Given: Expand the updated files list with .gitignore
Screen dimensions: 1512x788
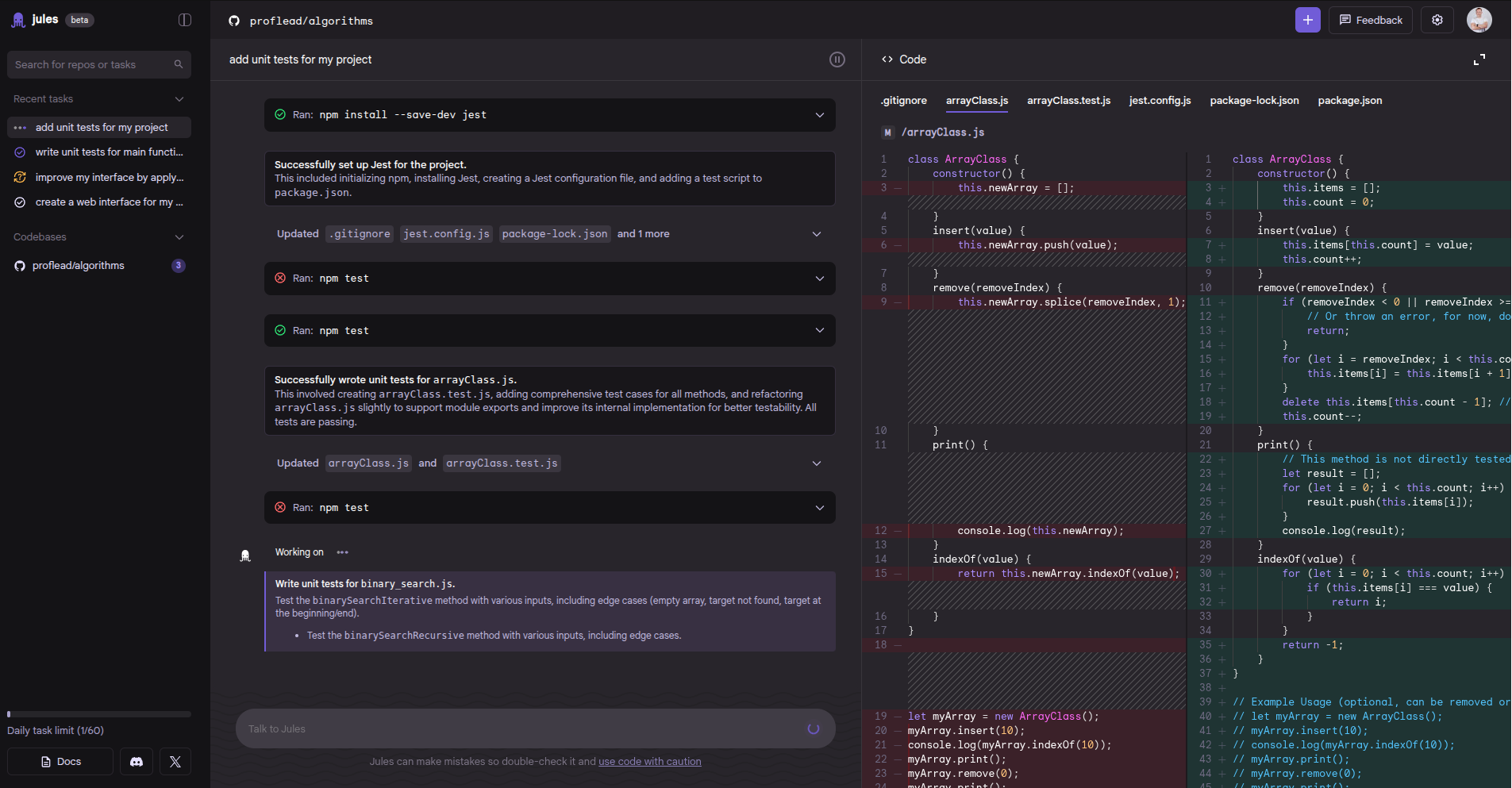Looking at the screenshot, I should click(817, 234).
